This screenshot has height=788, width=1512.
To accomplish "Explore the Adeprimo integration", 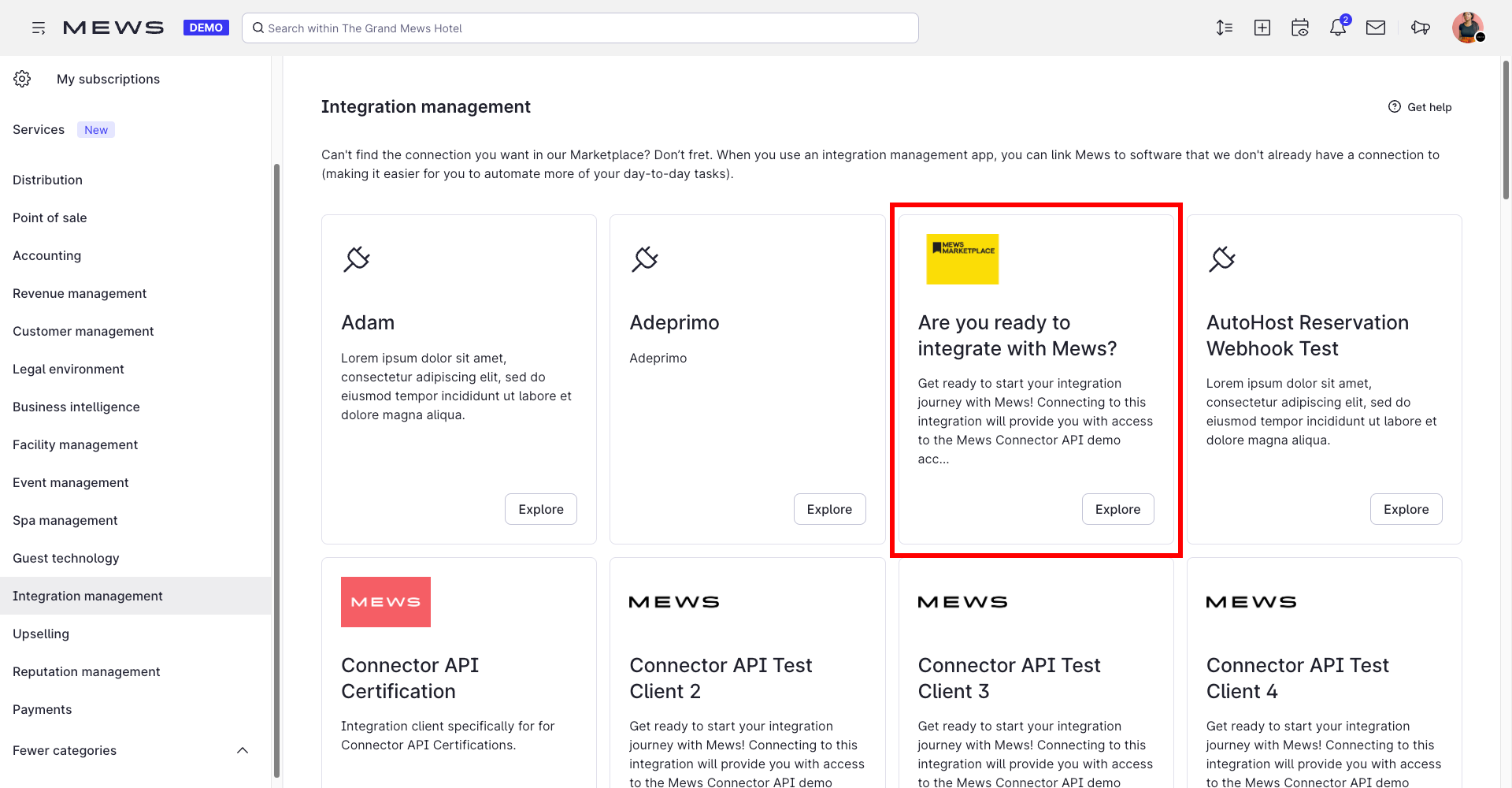I will point(829,509).
